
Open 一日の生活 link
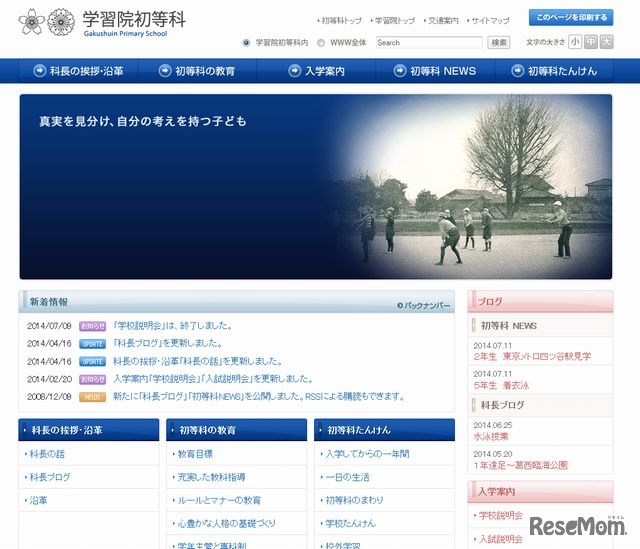pos(347,477)
